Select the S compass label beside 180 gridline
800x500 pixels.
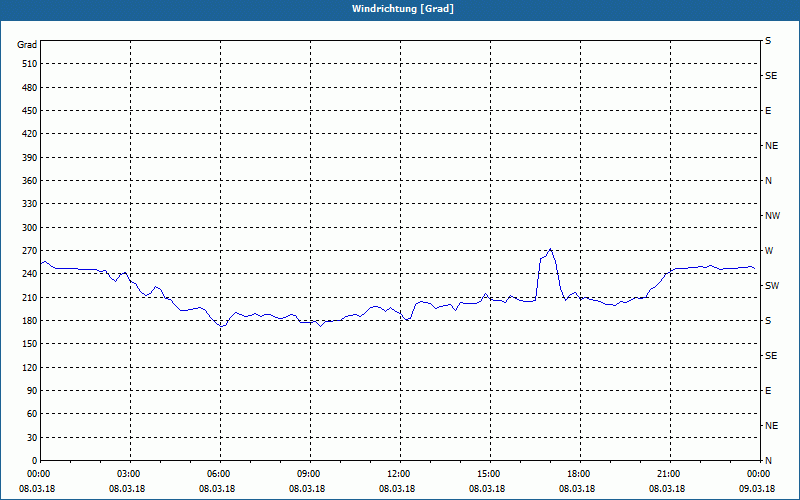point(768,321)
